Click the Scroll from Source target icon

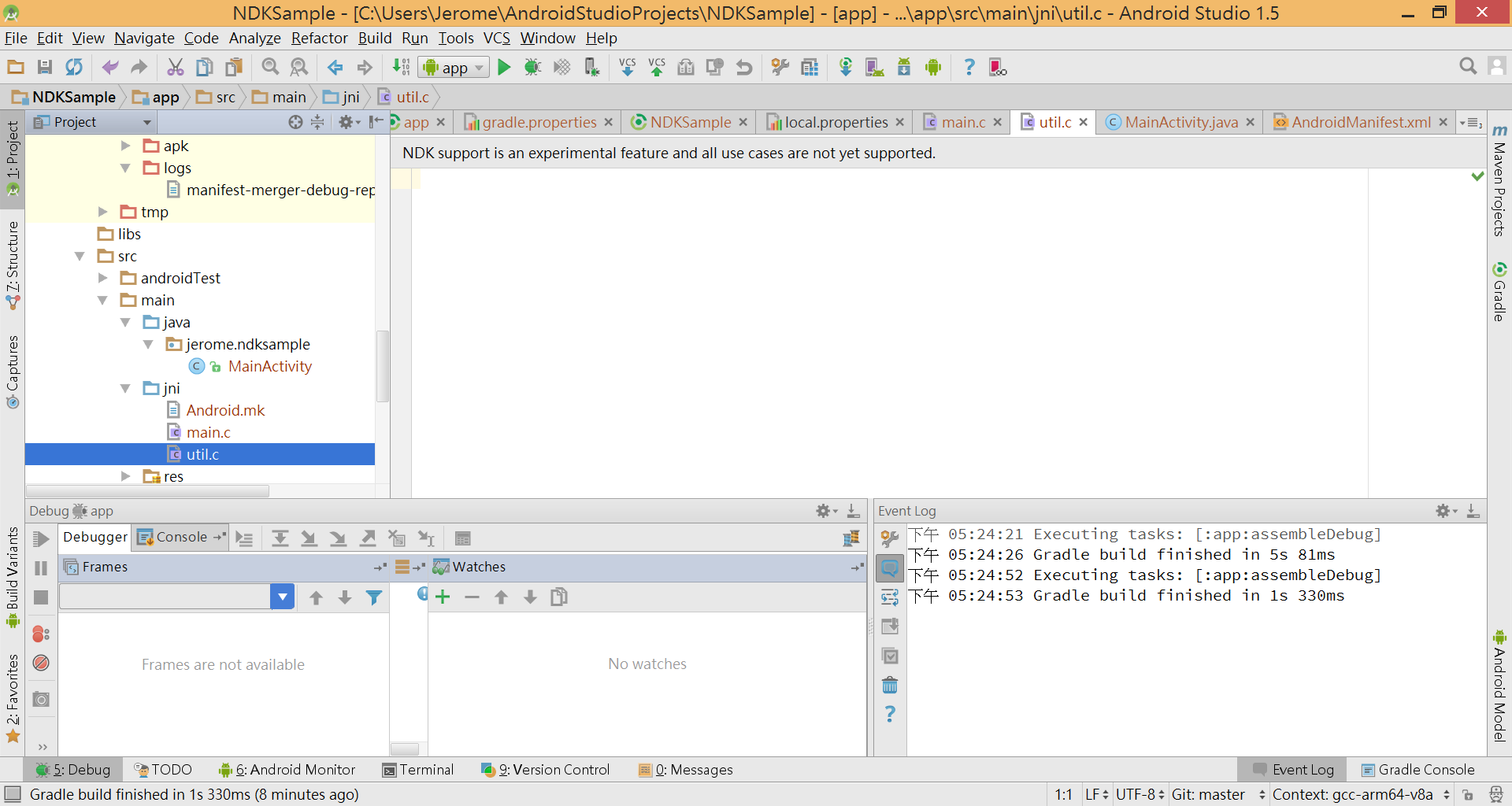[x=295, y=122]
